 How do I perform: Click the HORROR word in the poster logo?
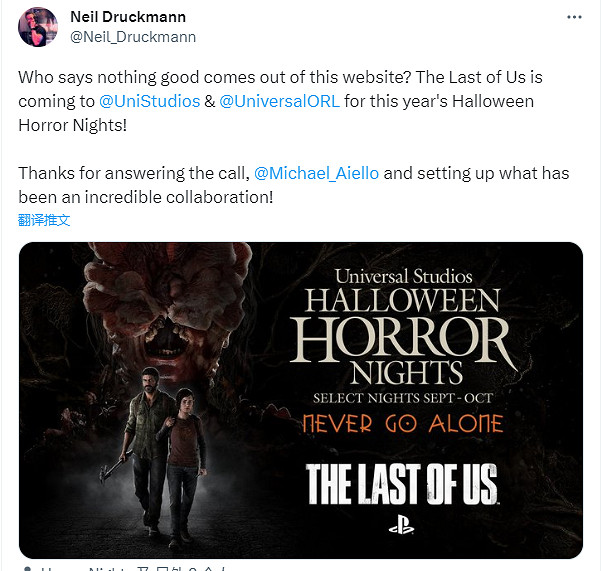[402, 339]
